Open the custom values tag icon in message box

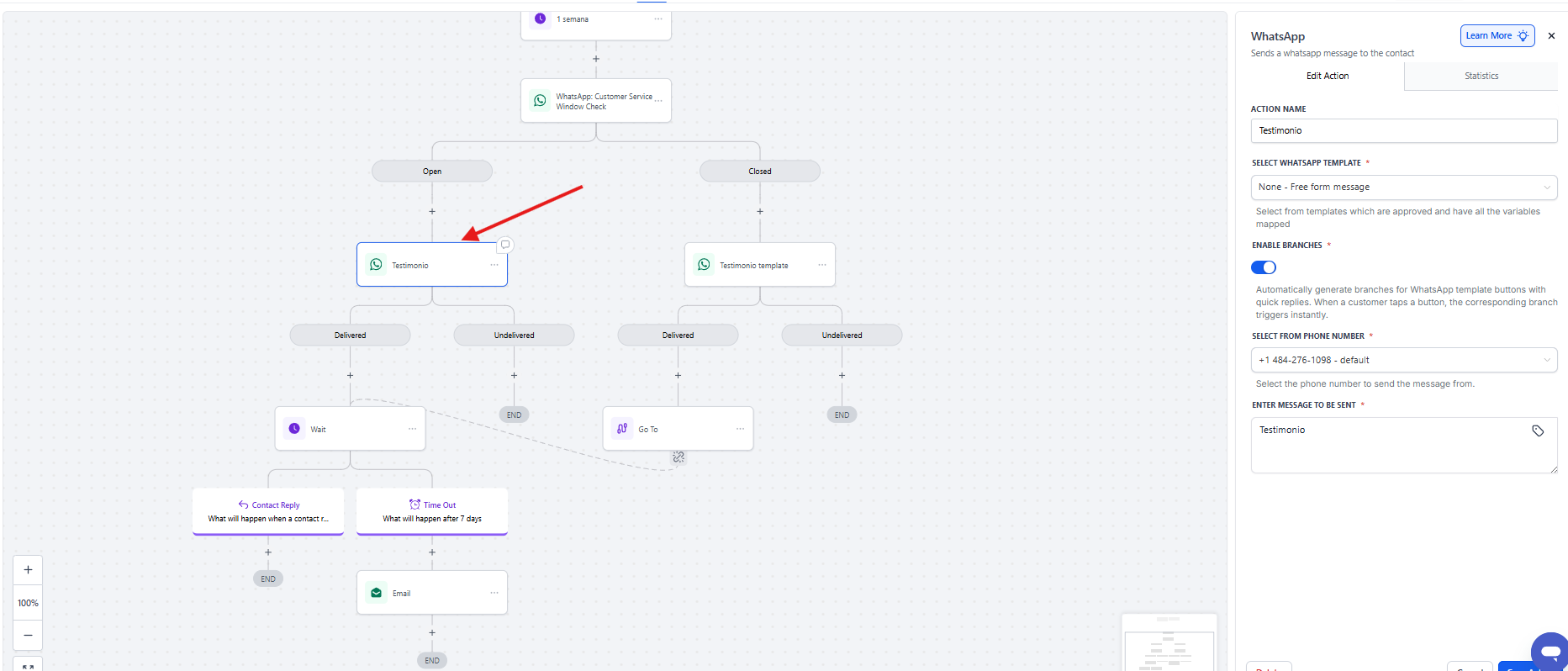click(1538, 431)
